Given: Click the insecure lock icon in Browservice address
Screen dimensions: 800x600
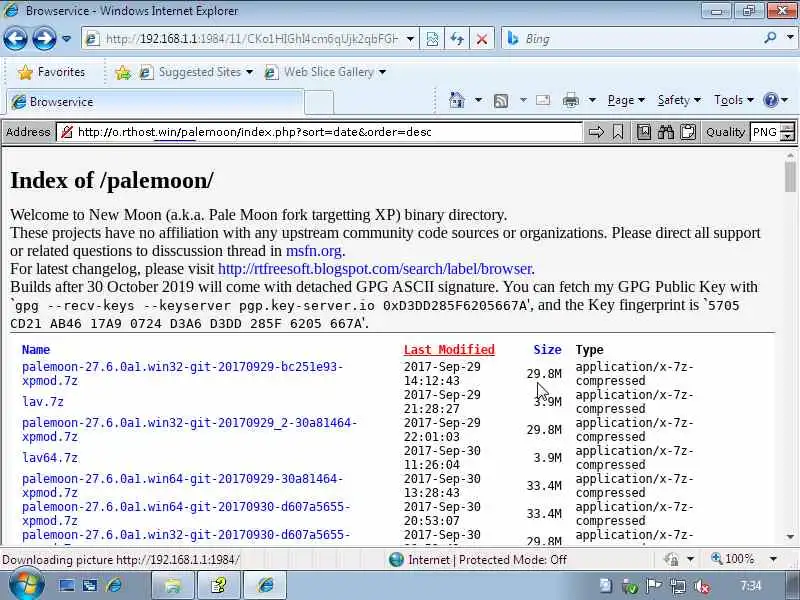Looking at the screenshot, I should [x=66, y=132].
